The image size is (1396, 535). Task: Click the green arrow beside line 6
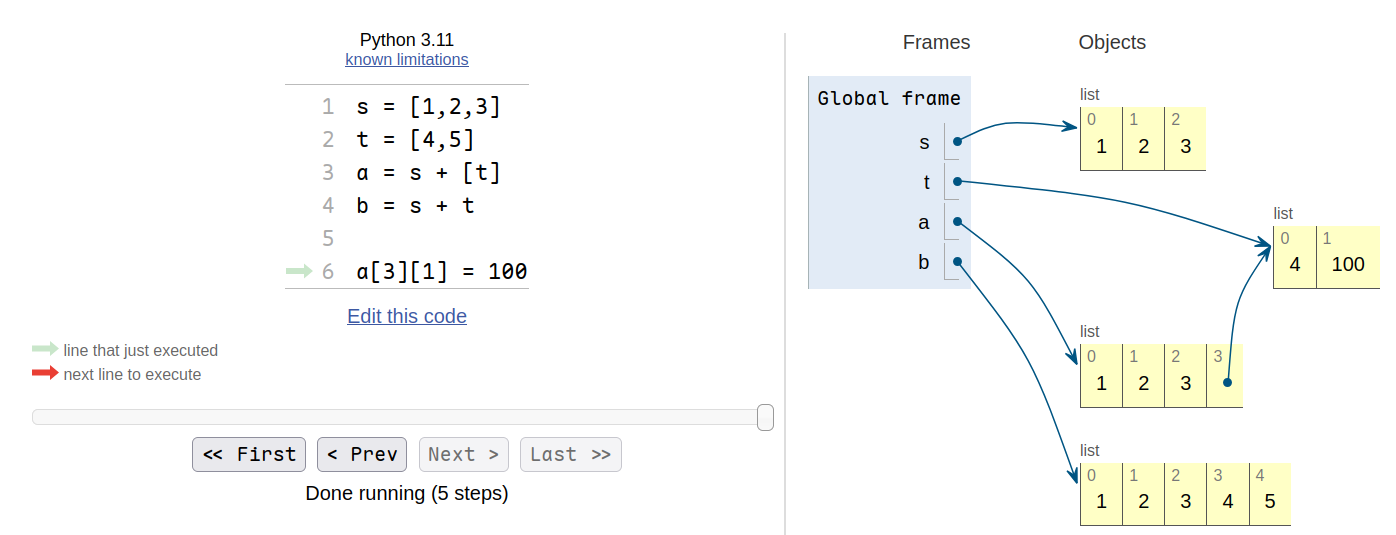[x=299, y=271]
